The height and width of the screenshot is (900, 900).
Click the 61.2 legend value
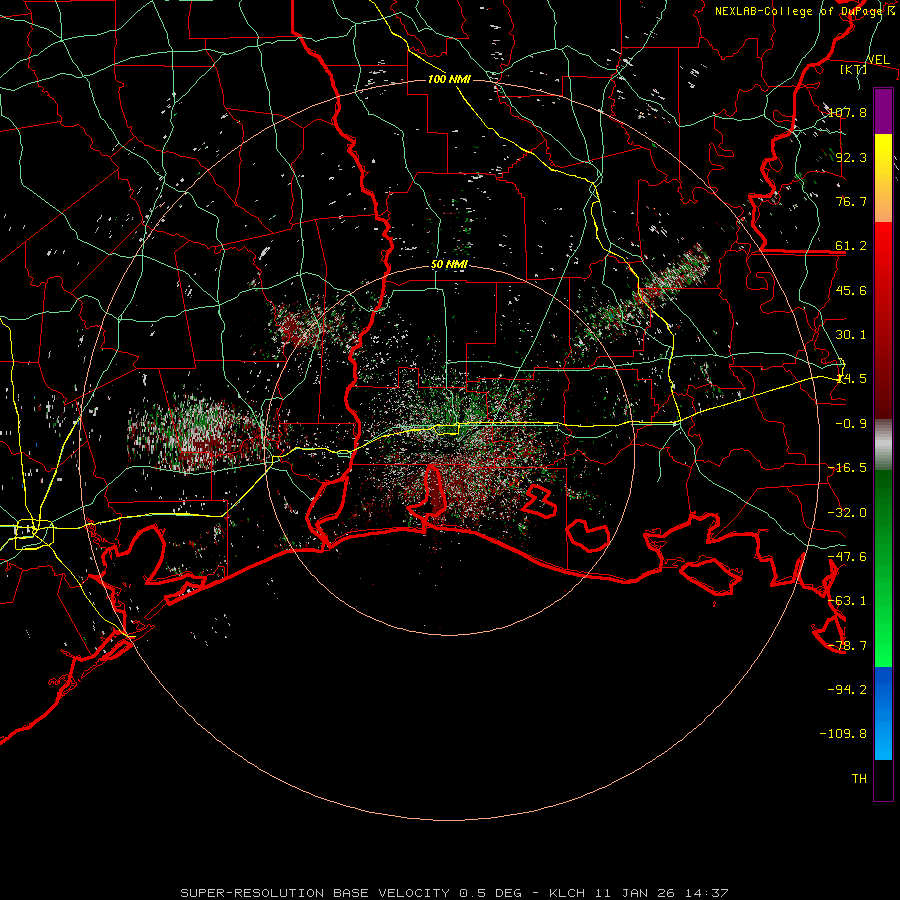(851, 246)
